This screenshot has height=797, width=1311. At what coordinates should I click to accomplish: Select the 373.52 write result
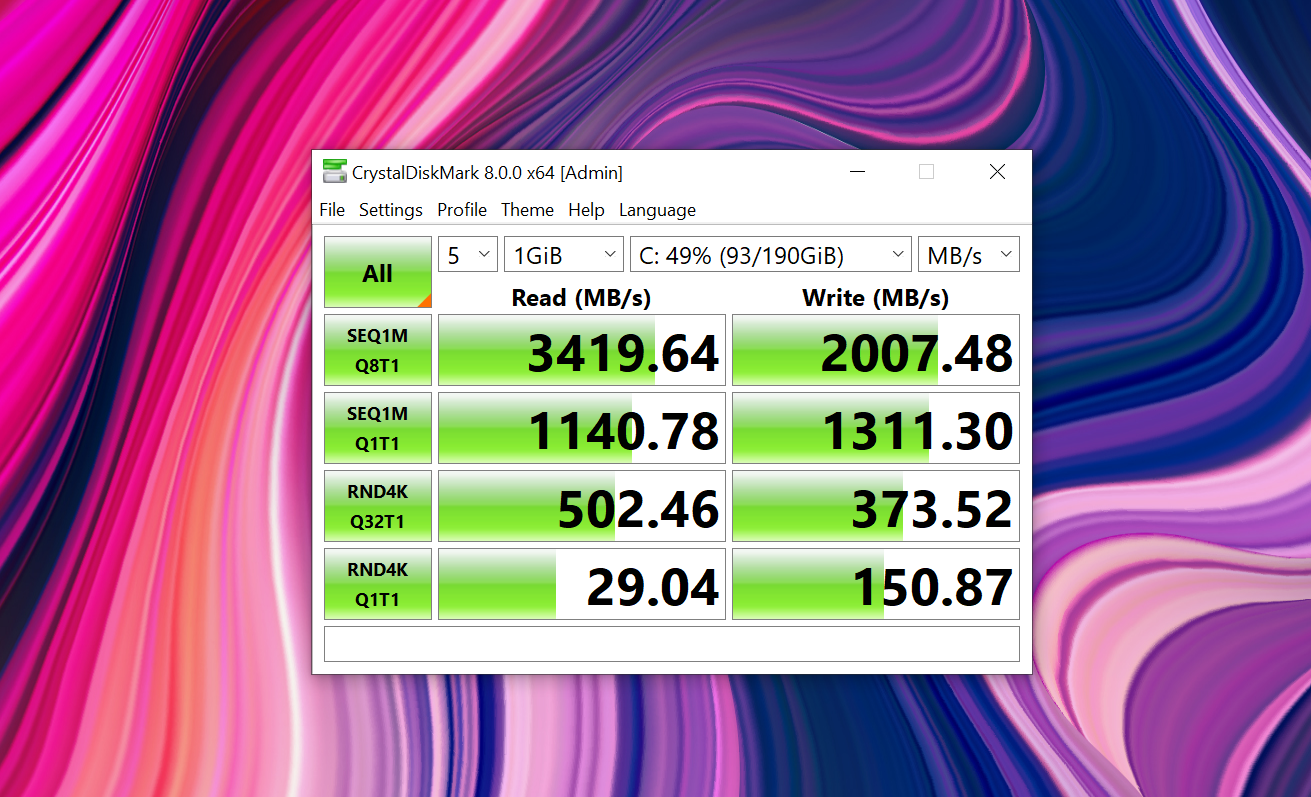pyautogui.click(x=876, y=506)
